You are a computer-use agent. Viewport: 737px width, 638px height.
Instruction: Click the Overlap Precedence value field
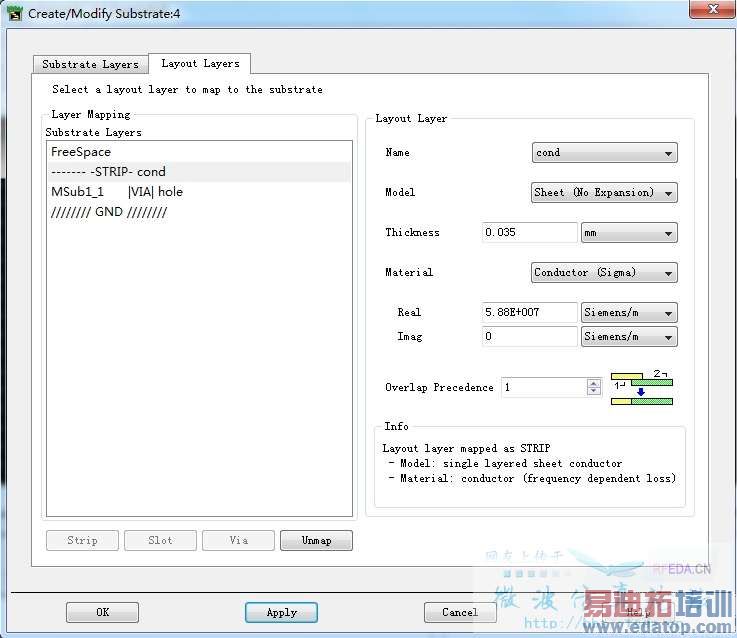(x=544, y=387)
